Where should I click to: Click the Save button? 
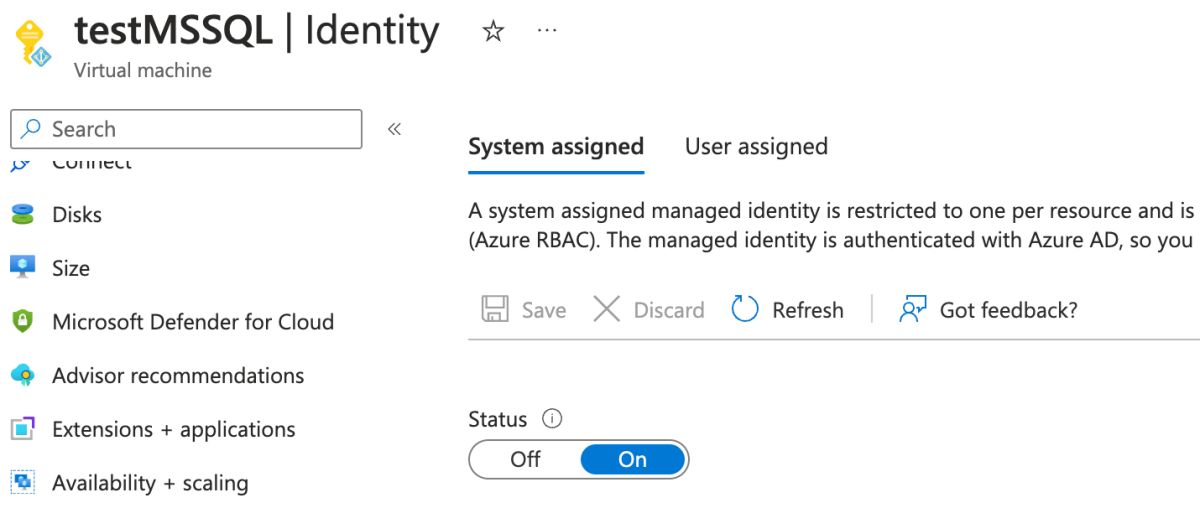(x=524, y=310)
